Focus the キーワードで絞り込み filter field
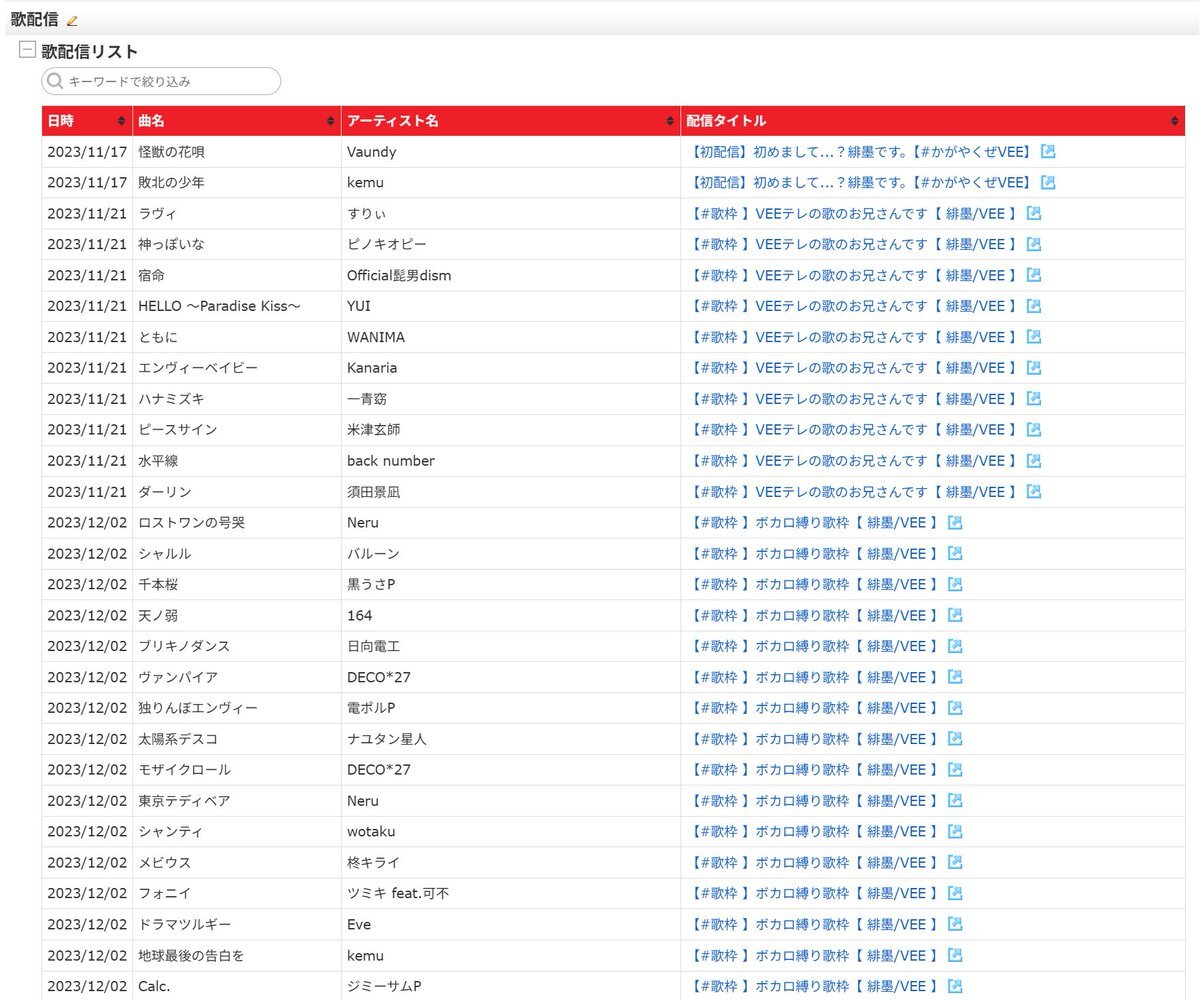The height and width of the screenshot is (1000, 1200). point(161,81)
